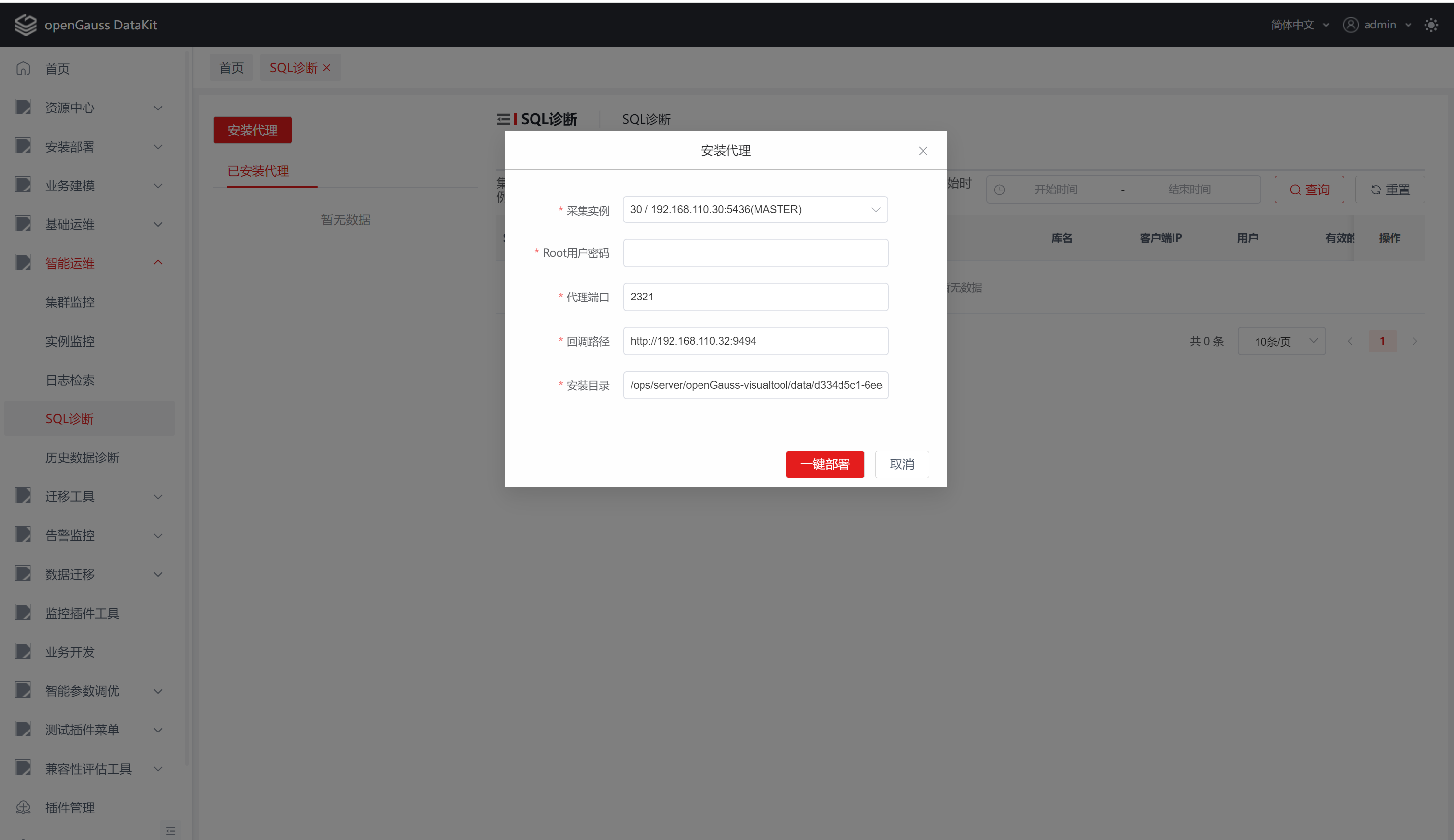
Task: Open the 采集实例 instance dropdown
Action: pos(755,209)
